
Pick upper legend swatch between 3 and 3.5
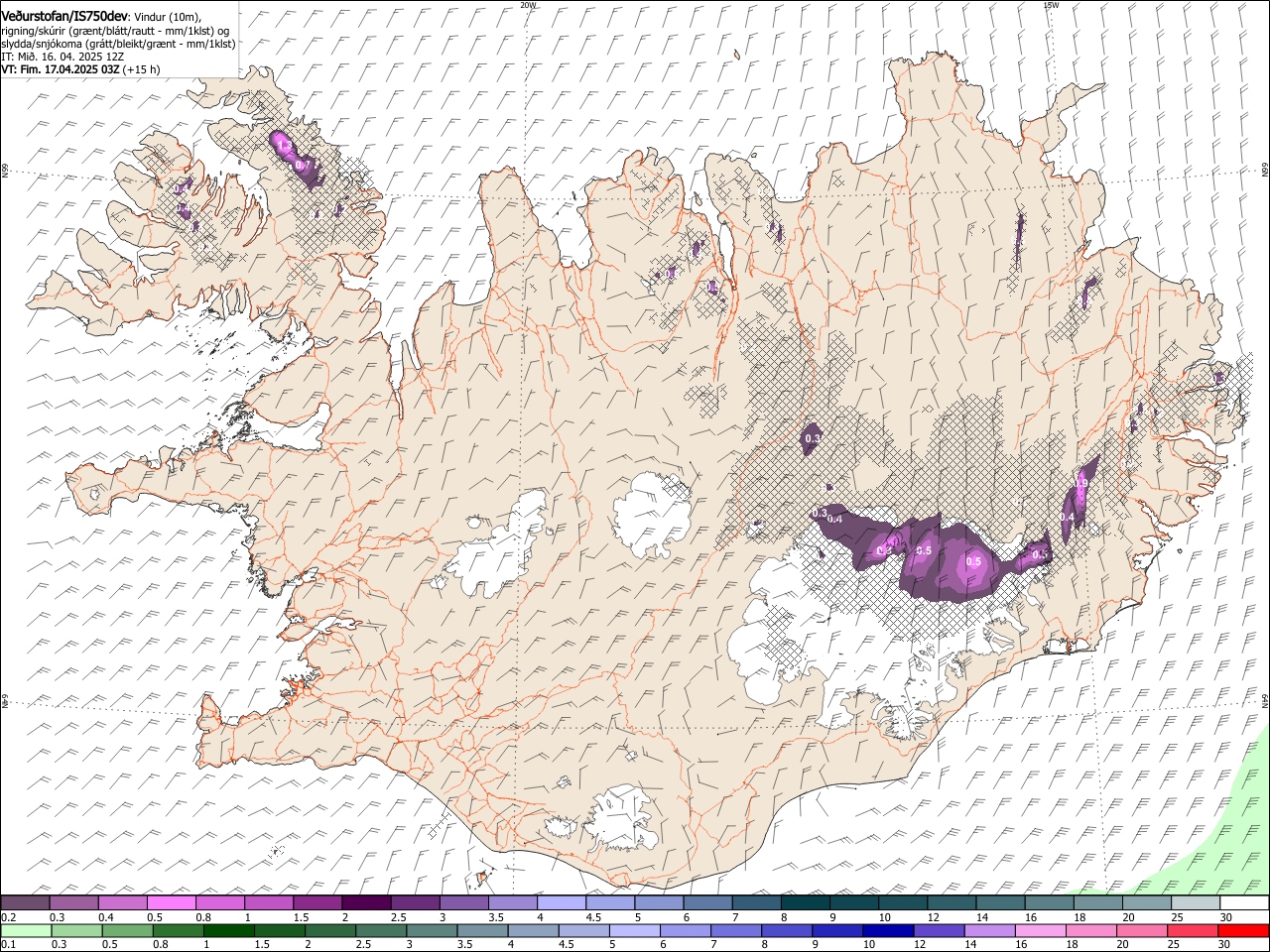coord(463,903)
